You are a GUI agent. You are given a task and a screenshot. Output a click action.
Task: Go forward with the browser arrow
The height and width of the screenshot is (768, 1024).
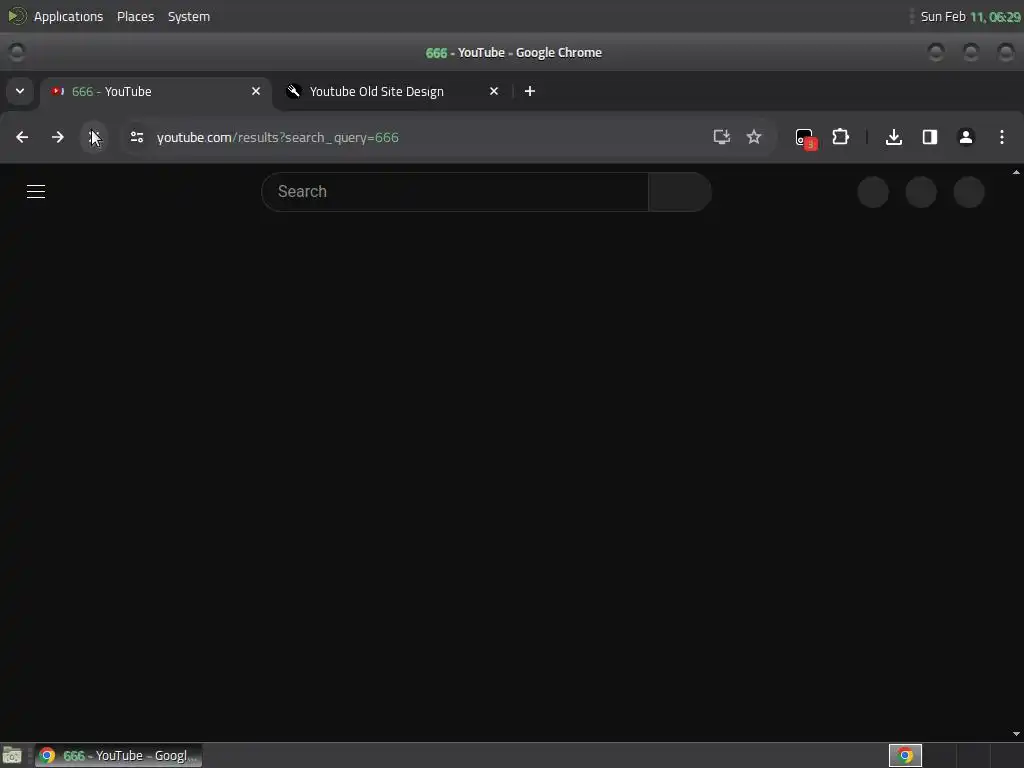(x=57, y=137)
